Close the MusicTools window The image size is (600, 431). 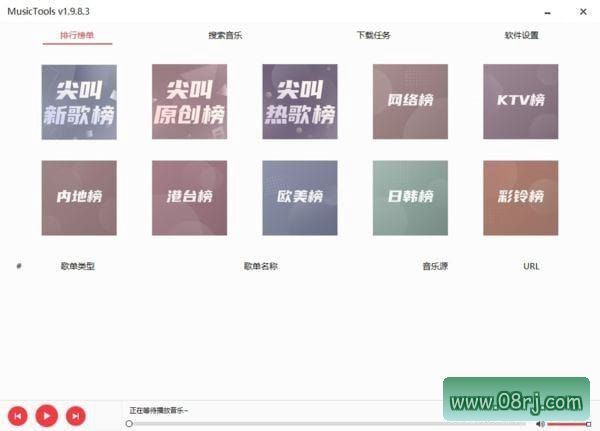[583, 12]
